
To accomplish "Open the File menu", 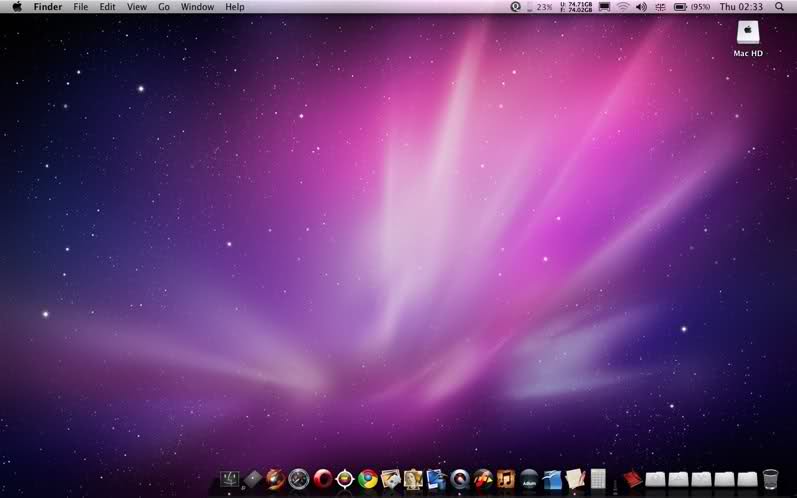I will pyautogui.click(x=80, y=7).
